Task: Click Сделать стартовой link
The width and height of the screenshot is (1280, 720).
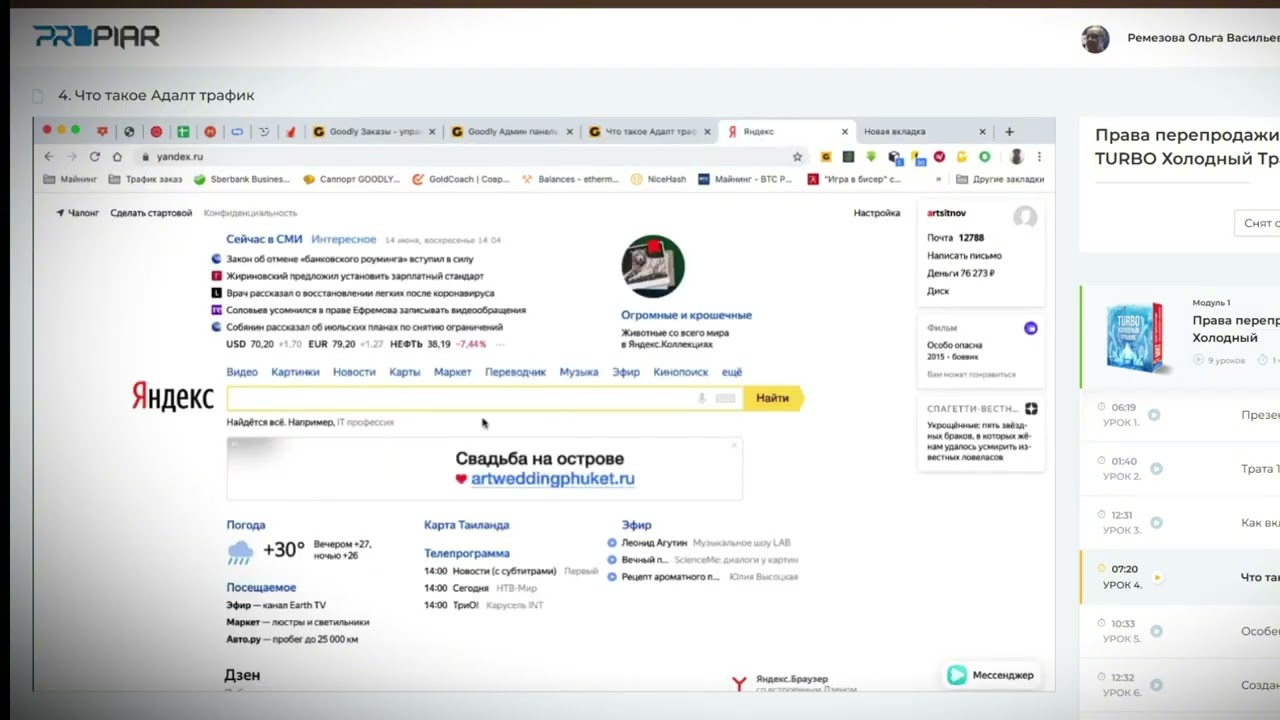Action: point(151,213)
